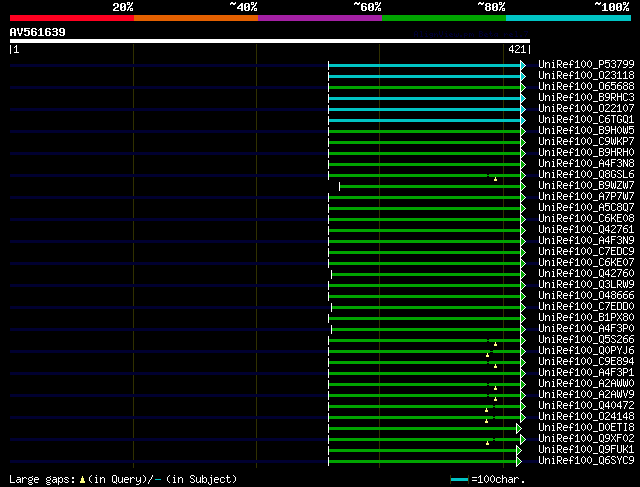640x487 pixels.
Task: Click the yellow gap marker under the Q9XF02 alignment
Action: [487, 443]
